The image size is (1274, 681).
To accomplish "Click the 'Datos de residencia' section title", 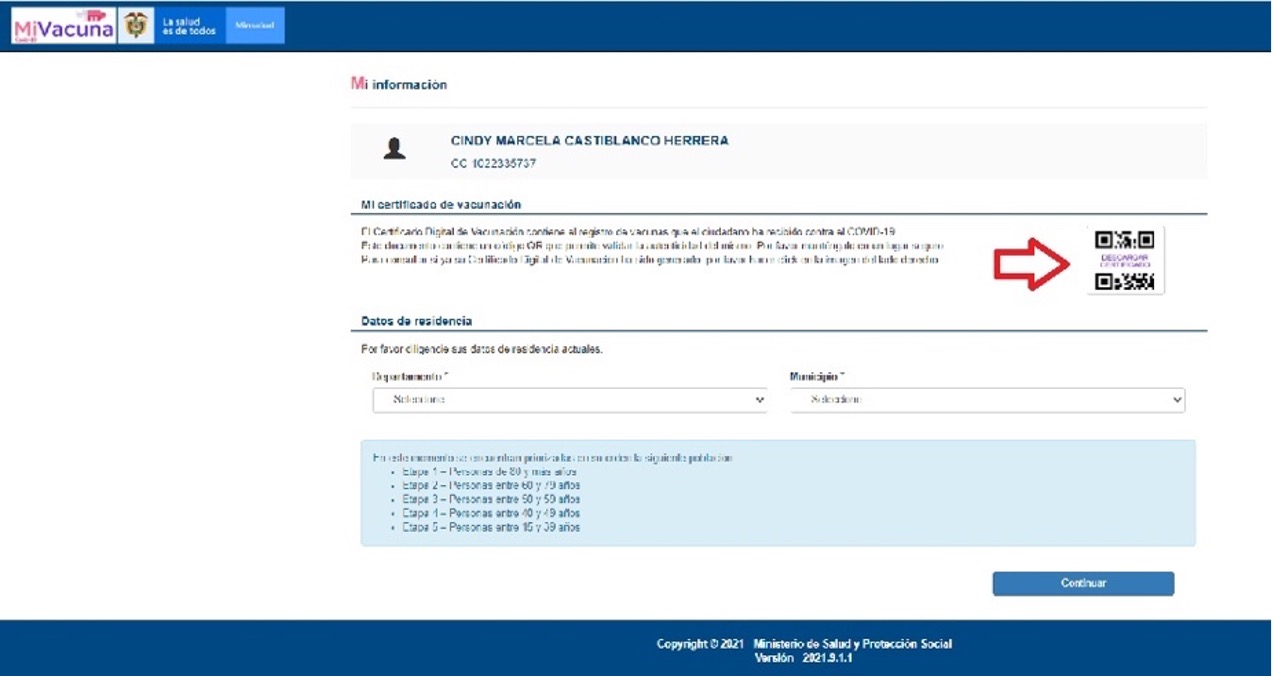I will [x=416, y=321].
